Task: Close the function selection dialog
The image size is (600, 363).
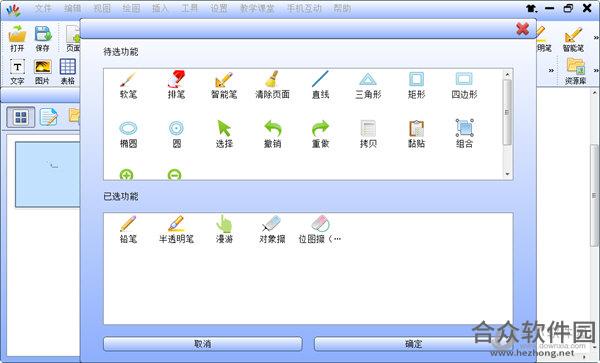Action: pos(522,29)
